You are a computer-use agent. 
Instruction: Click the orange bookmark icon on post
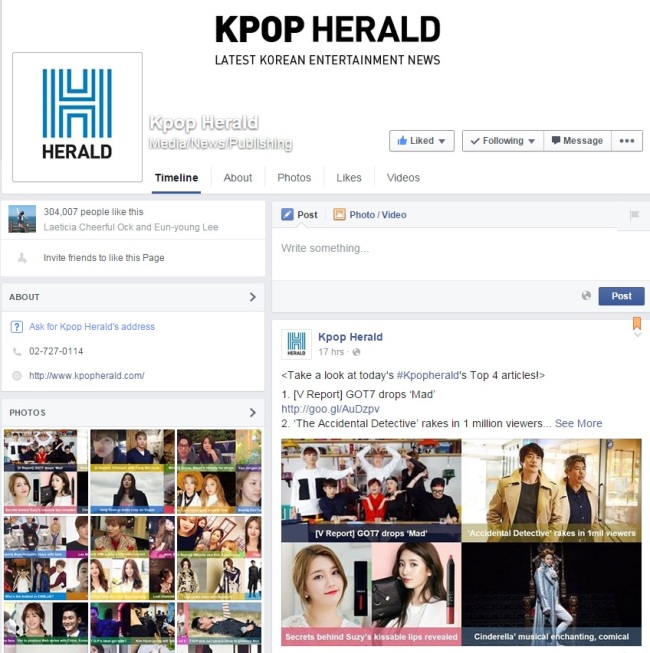point(637,323)
